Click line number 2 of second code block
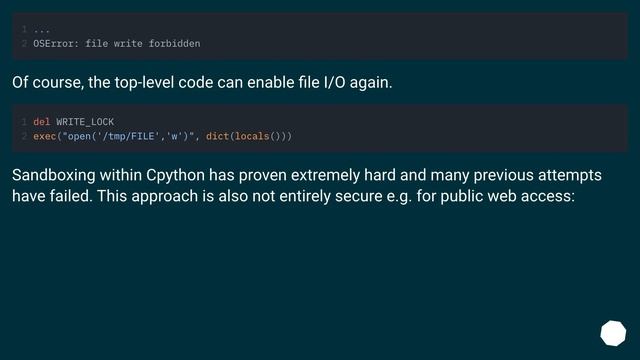Screen dimensions: 640x360 (x=24, y=136)
